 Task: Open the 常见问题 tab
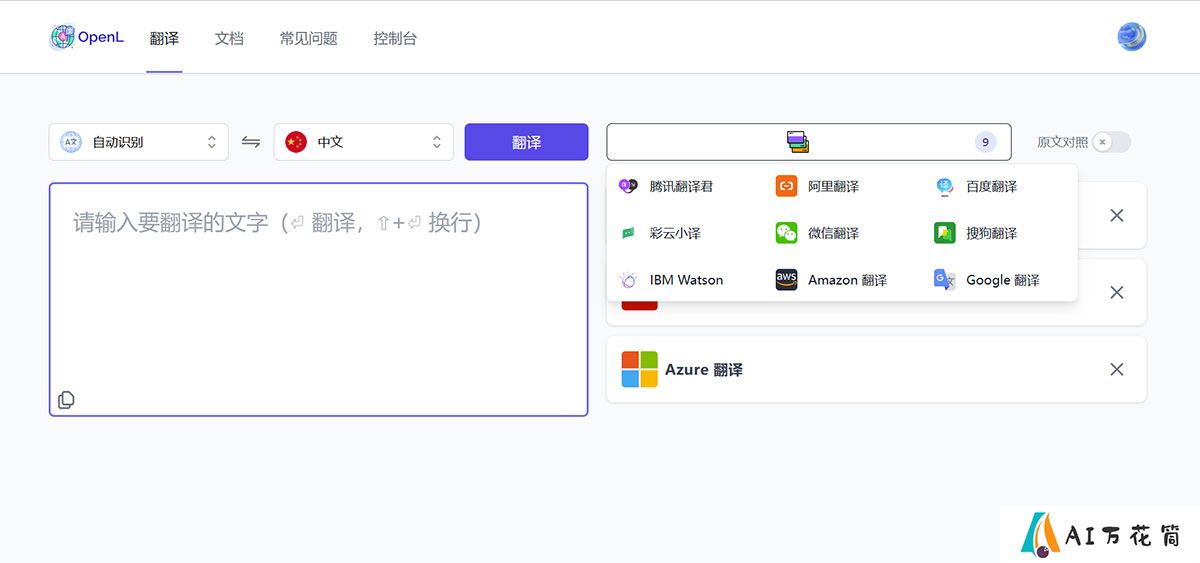(309, 38)
